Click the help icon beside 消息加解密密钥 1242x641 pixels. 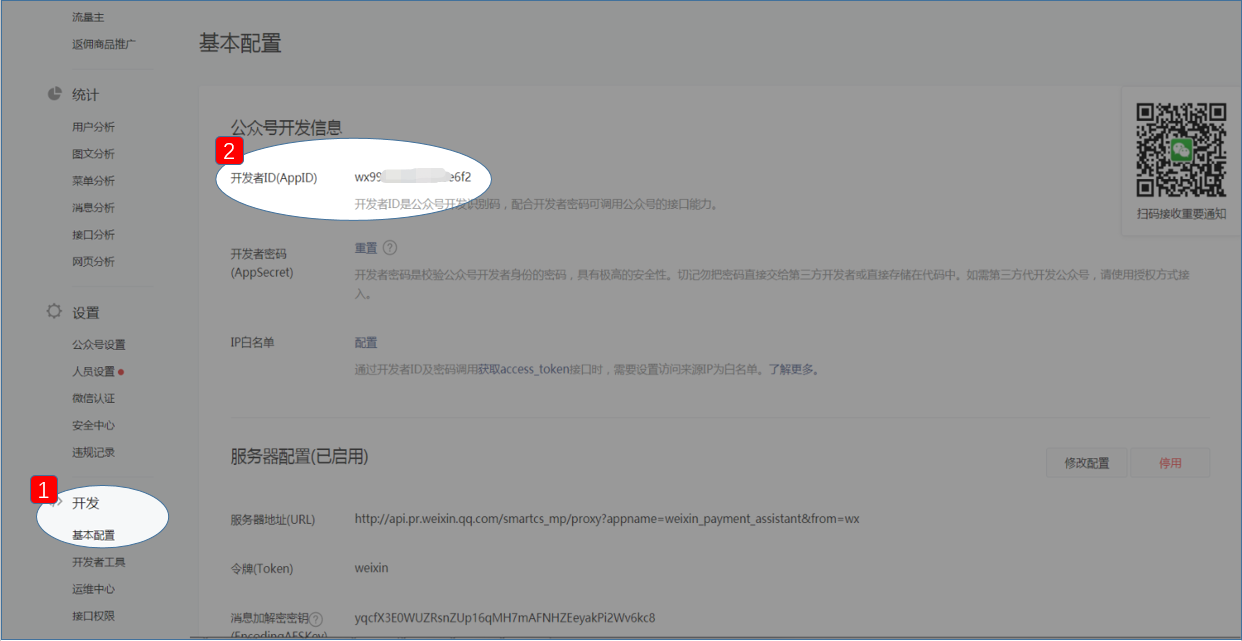(317, 619)
